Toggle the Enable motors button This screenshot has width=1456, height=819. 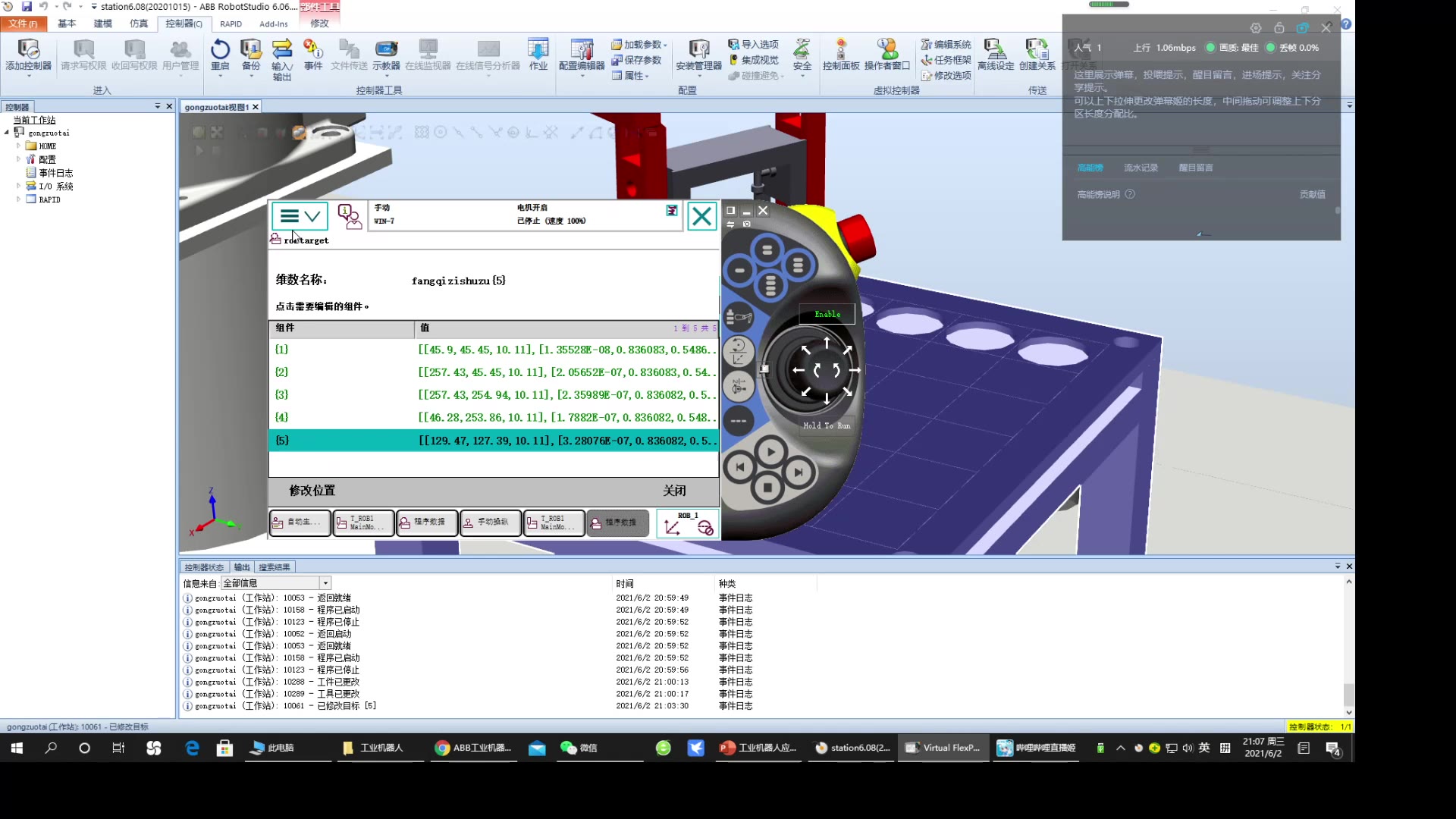827,314
